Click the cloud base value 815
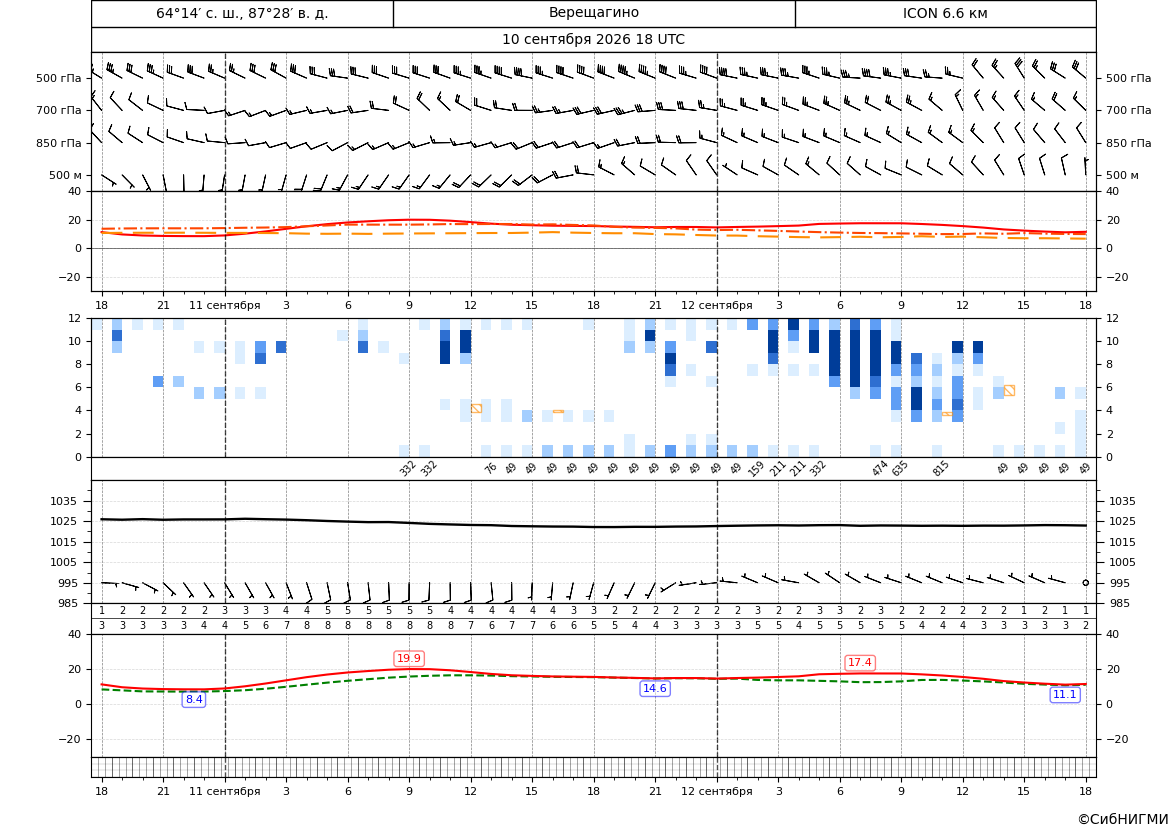This screenshot has height=827, width=1169. (941, 468)
